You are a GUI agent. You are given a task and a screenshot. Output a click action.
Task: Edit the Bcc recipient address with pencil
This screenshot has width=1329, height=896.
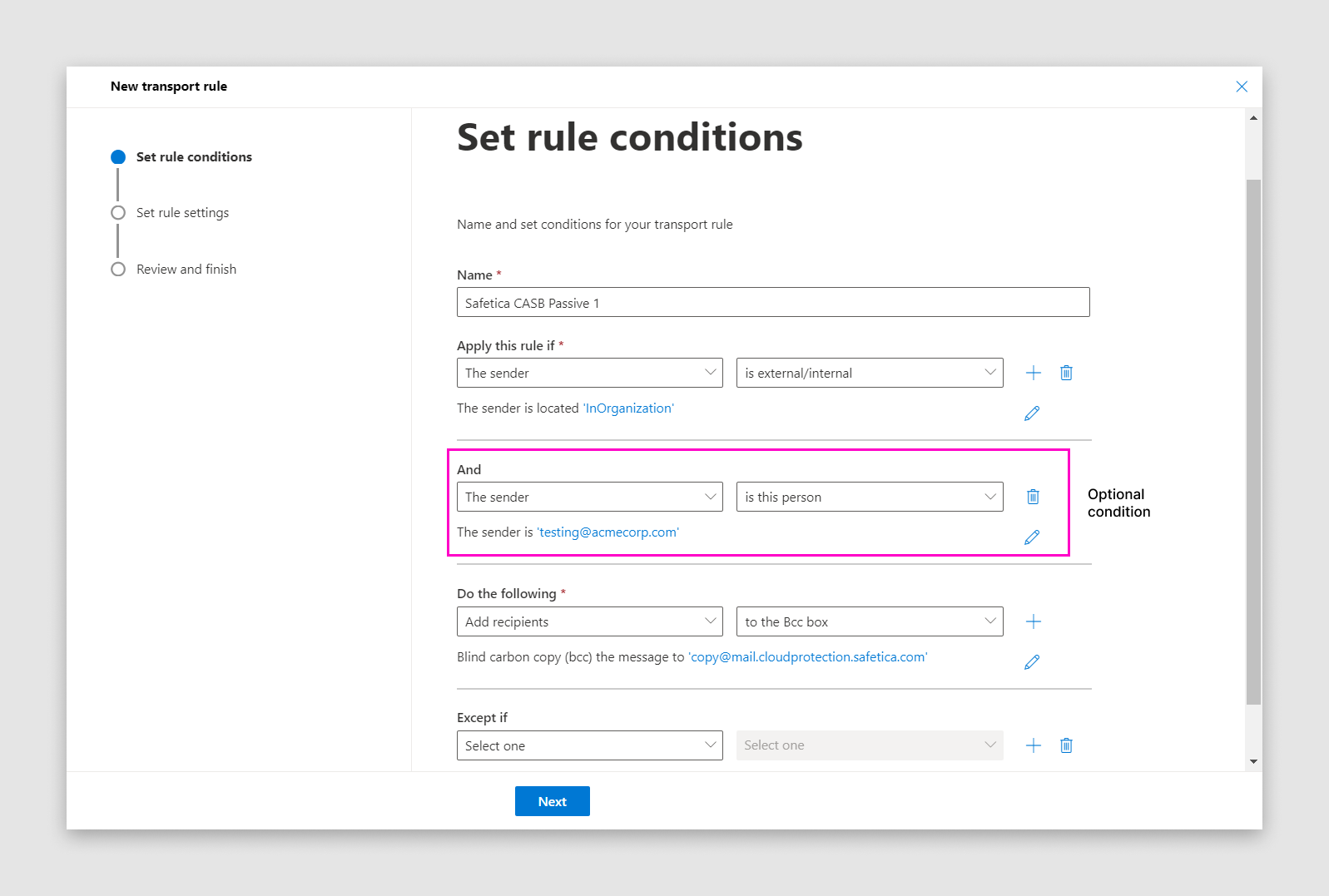(1032, 662)
